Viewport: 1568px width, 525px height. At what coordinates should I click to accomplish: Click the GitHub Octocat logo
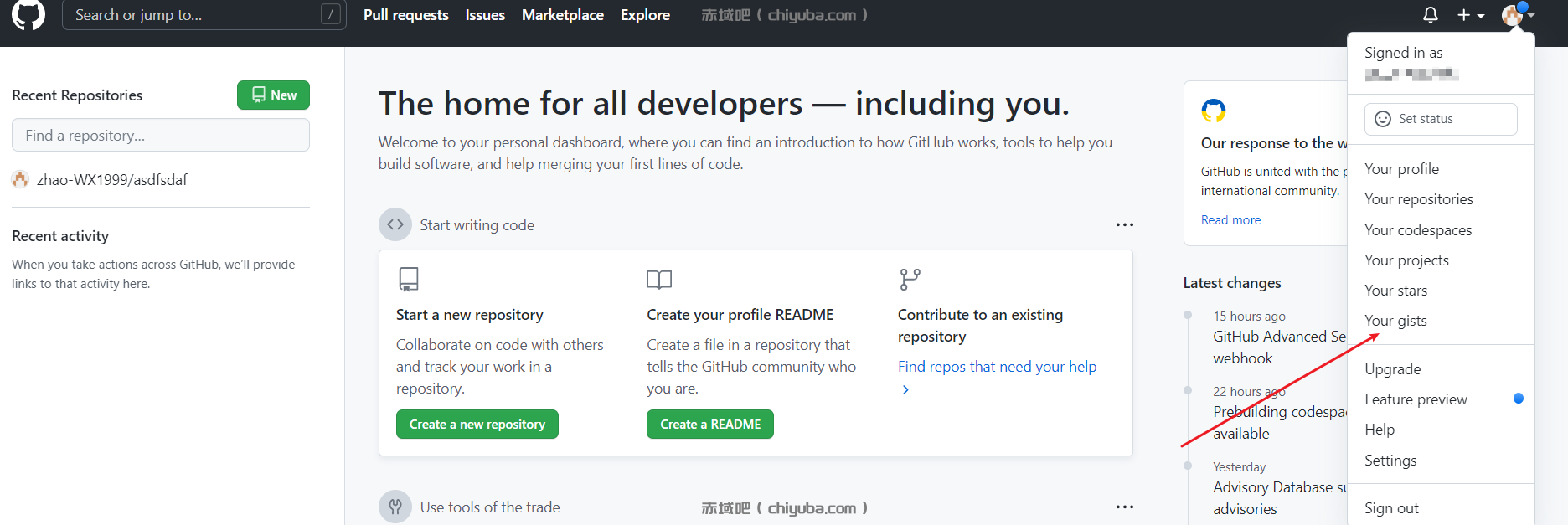coord(28,14)
